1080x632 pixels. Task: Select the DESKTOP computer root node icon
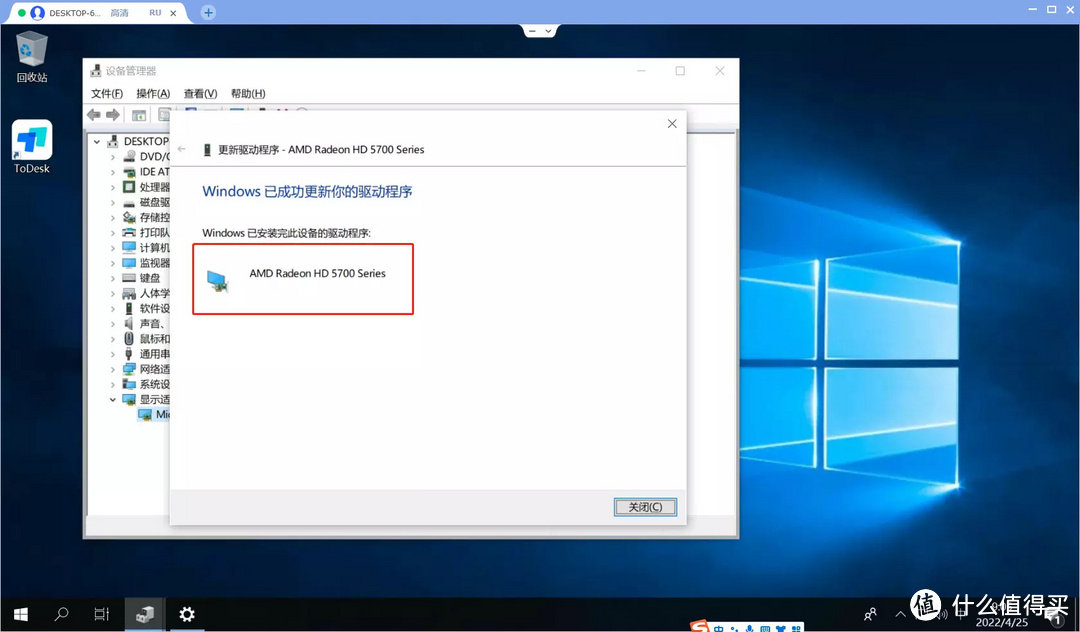113,141
